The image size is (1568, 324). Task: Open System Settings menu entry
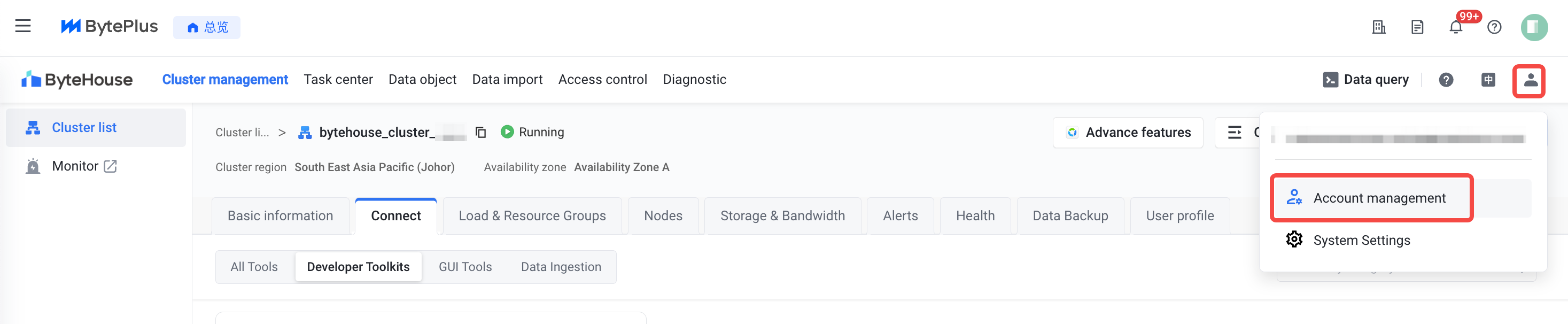pyautogui.click(x=1361, y=240)
